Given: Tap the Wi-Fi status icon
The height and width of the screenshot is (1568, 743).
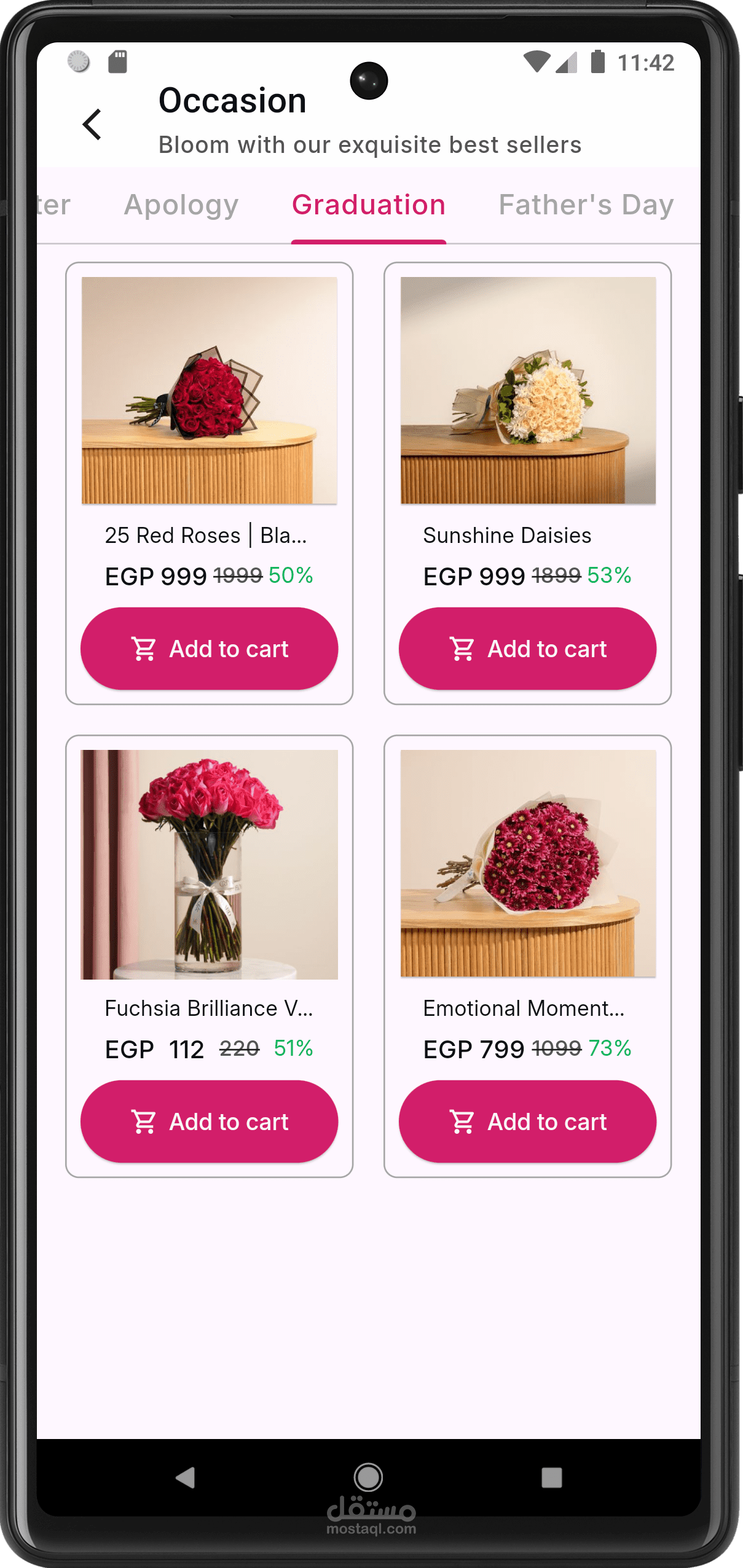Looking at the screenshot, I should coord(537,61).
